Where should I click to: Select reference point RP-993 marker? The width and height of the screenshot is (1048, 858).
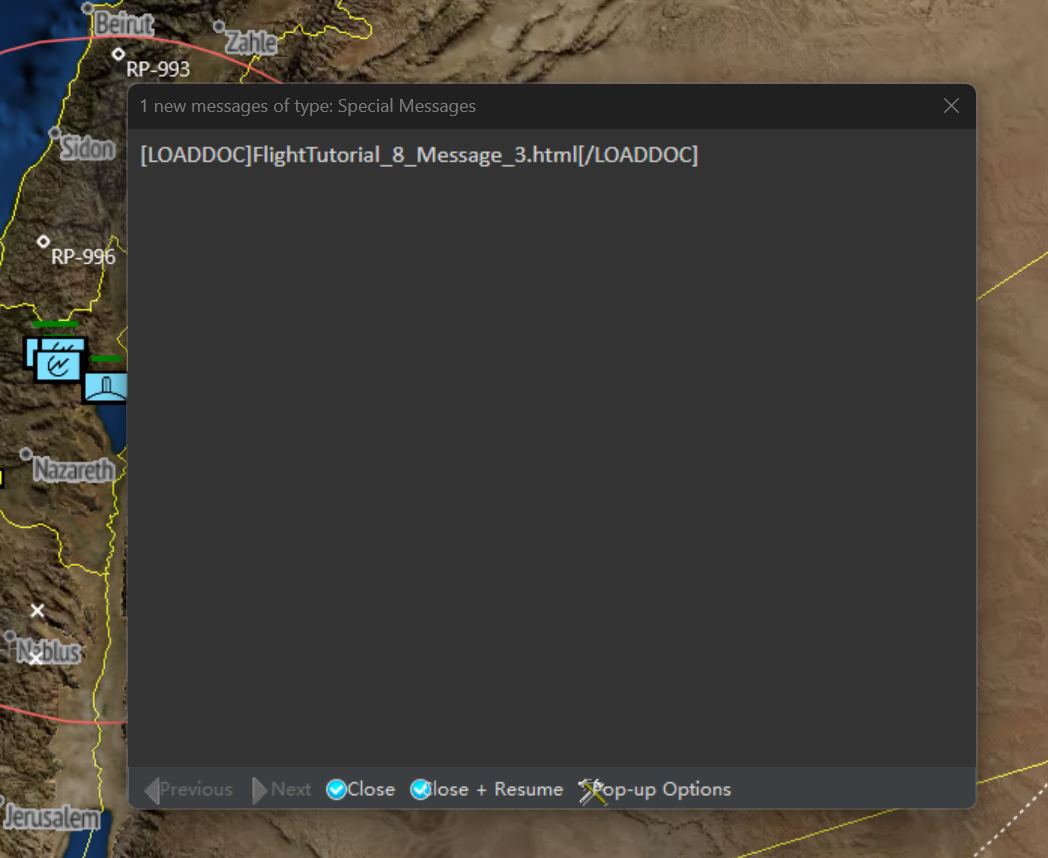[x=118, y=53]
